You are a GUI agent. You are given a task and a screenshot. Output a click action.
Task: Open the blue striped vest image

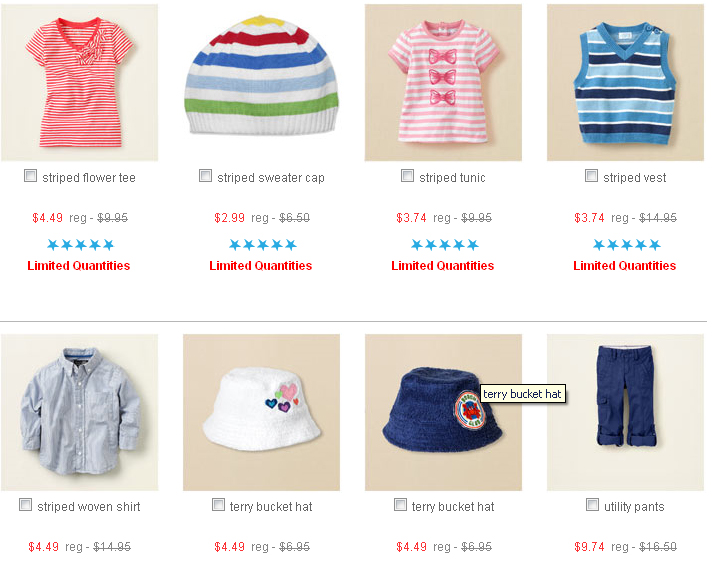tap(625, 83)
